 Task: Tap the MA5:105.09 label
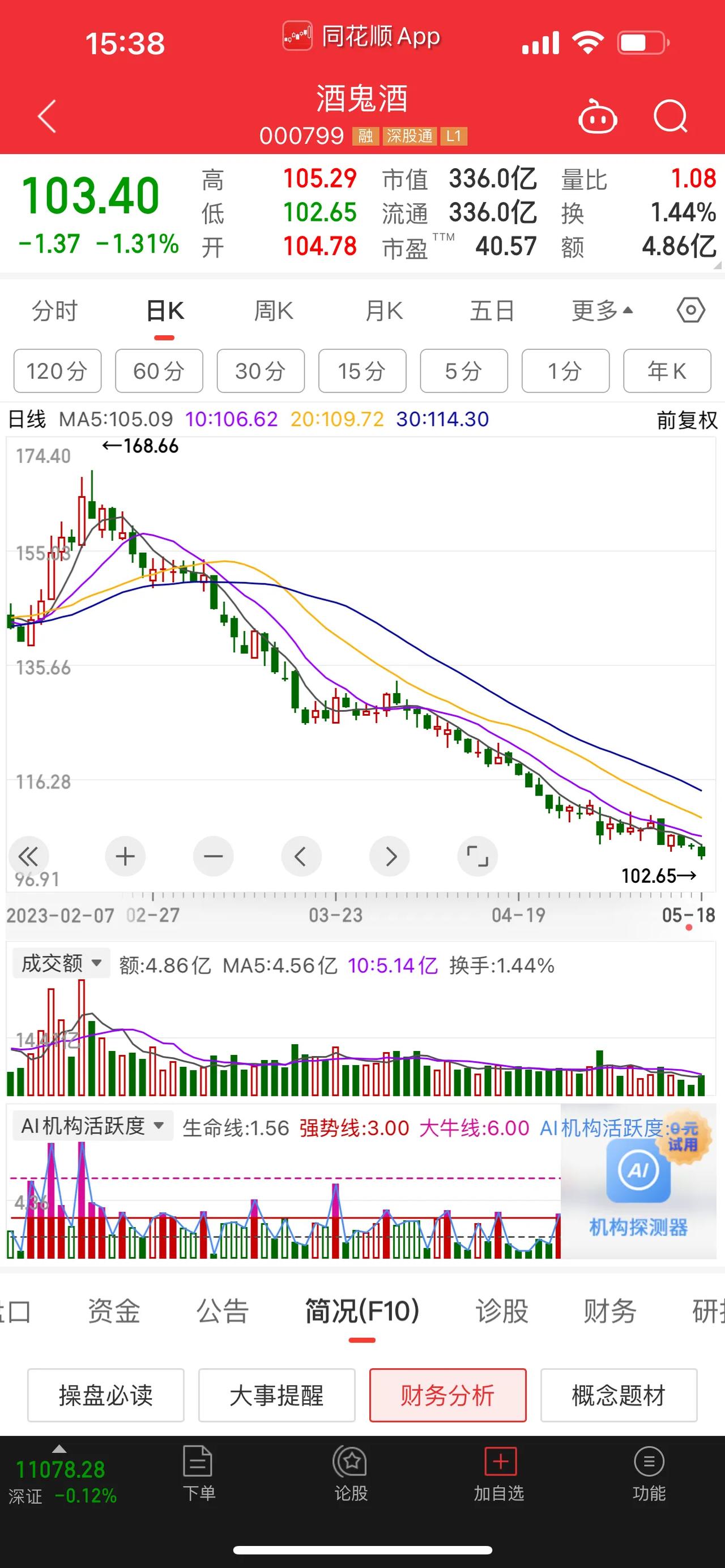point(116,420)
